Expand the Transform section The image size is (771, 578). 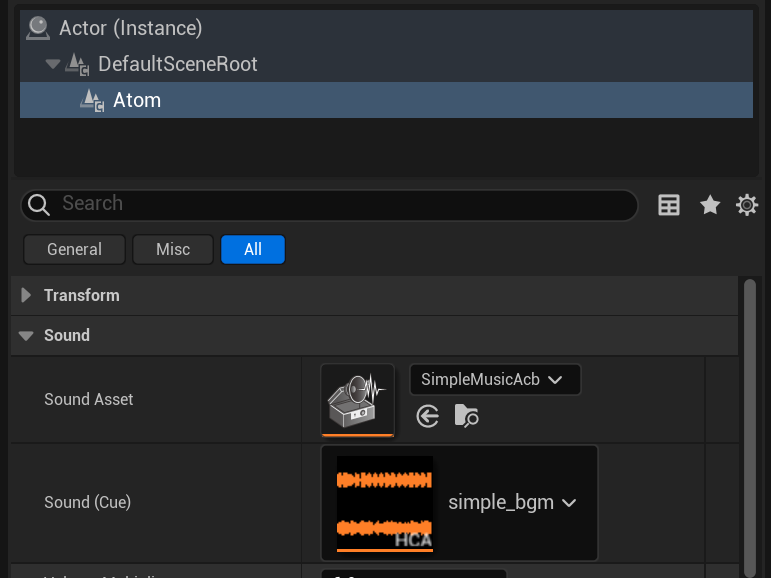(26, 295)
